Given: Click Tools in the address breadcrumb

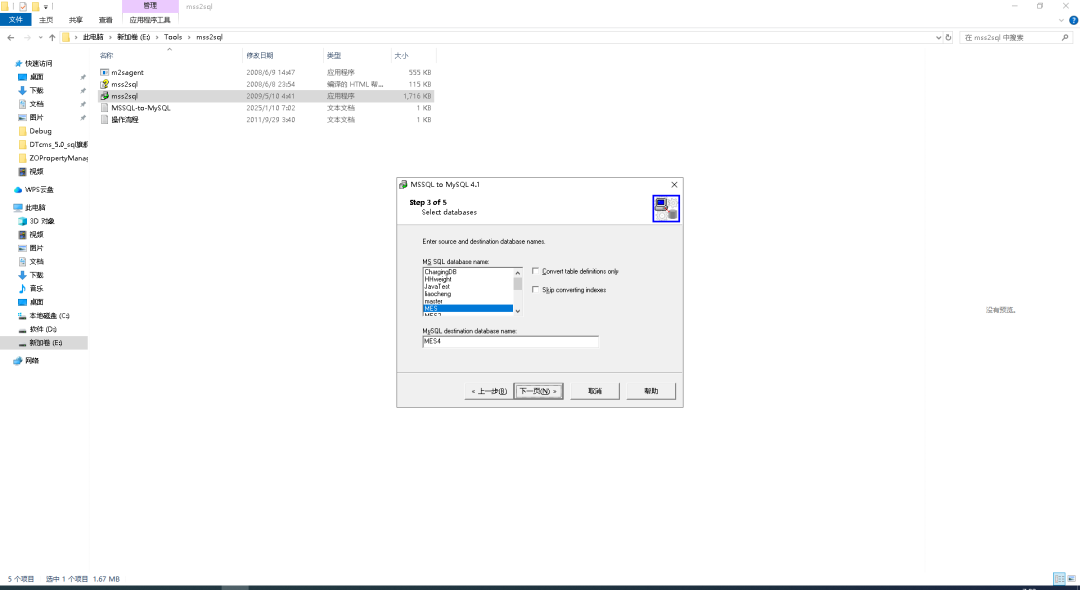Looking at the screenshot, I should tap(173, 37).
